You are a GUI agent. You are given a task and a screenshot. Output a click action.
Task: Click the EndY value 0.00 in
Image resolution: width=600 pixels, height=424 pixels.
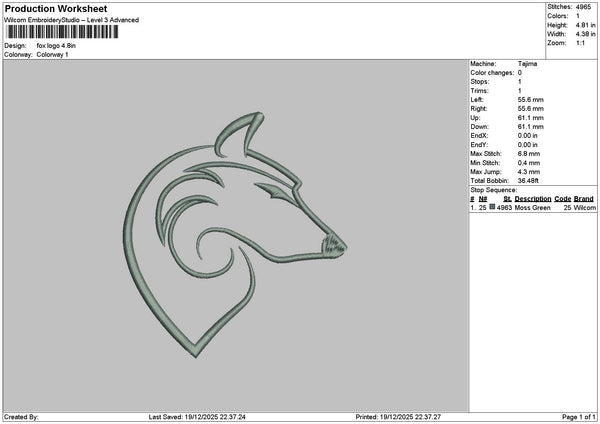click(x=527, y=145)
